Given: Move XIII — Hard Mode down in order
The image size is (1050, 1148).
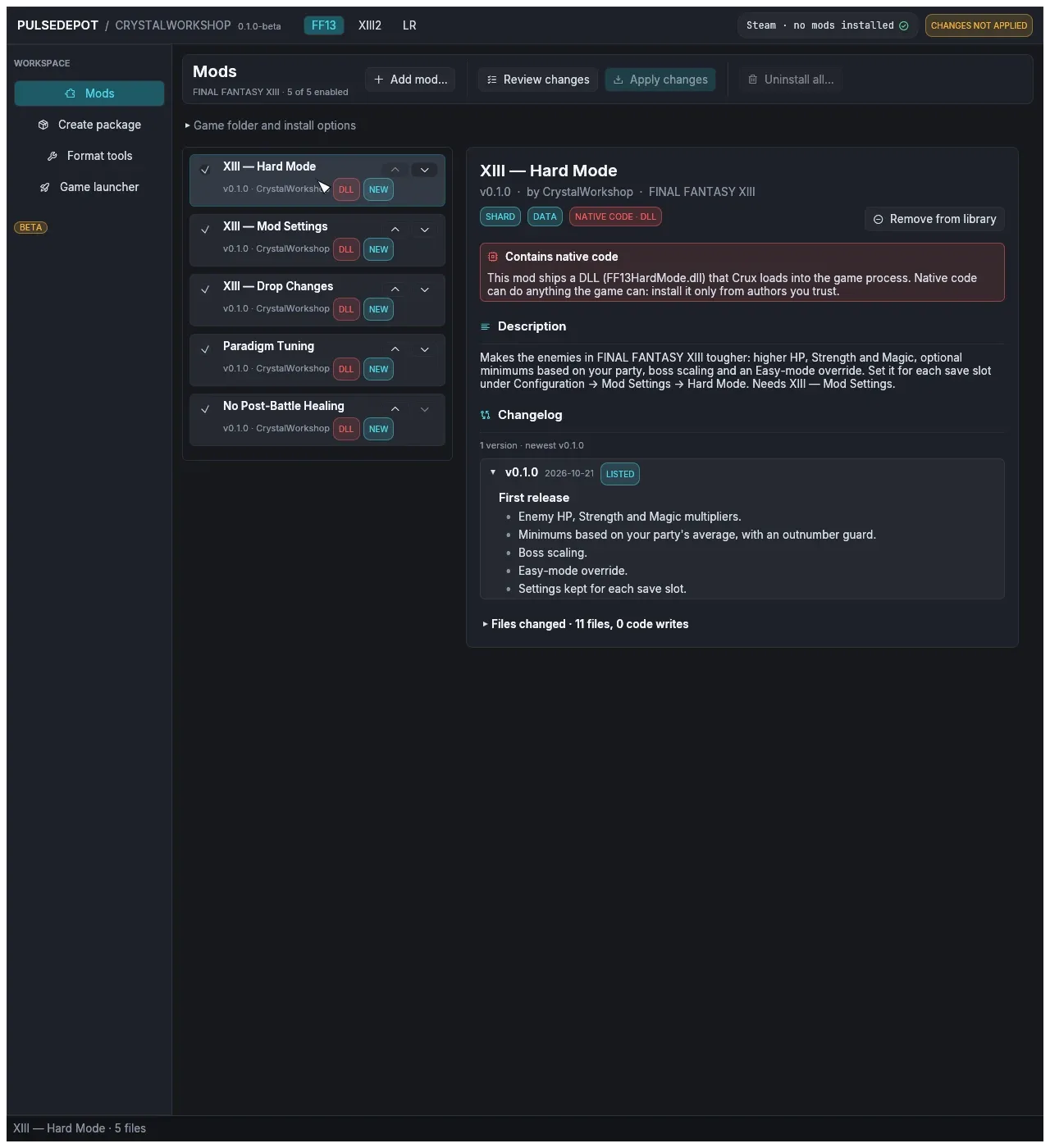Looking at the screenshot, I should (x=425, y=170).
